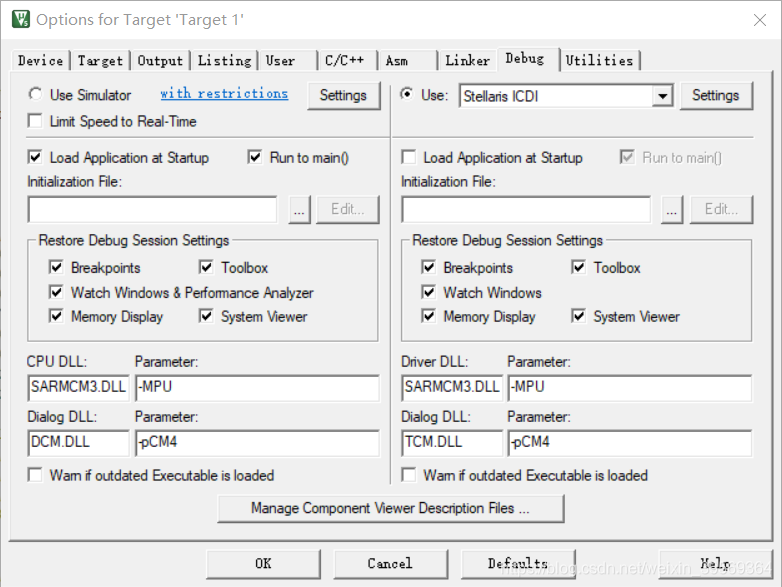This screenshot has height=587, width=782.
Task: Click the Driver DLL Parameter field
Action: pyautogui.click(x=629, y=388)
